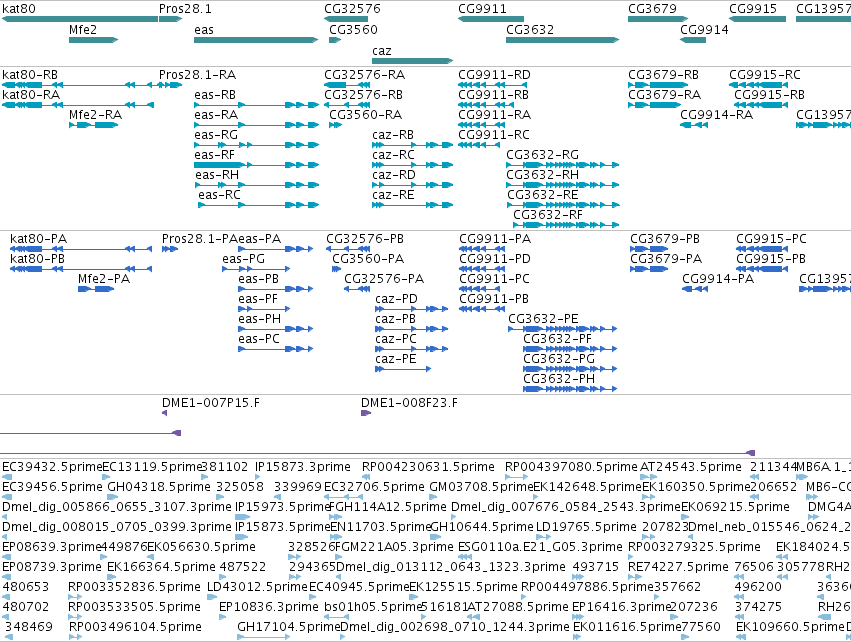Click the caz-RE transcript label
This screenshot has width=851, height=642.
pos(393,195)
